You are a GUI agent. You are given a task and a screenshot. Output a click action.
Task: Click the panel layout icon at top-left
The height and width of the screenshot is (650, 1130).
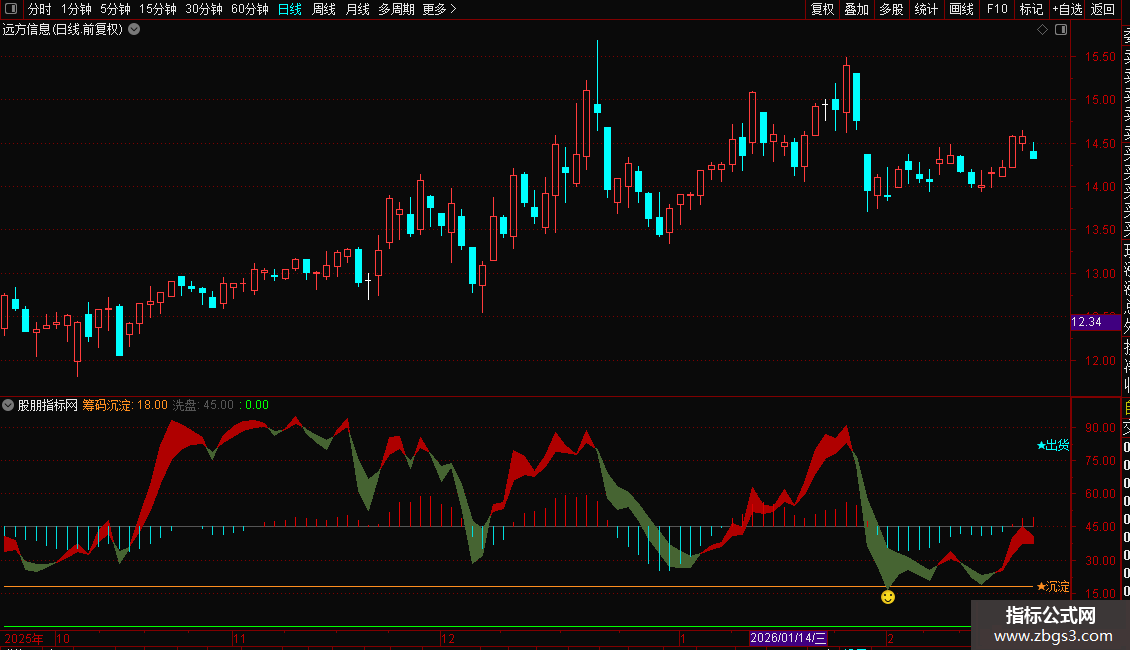point(11,9)
